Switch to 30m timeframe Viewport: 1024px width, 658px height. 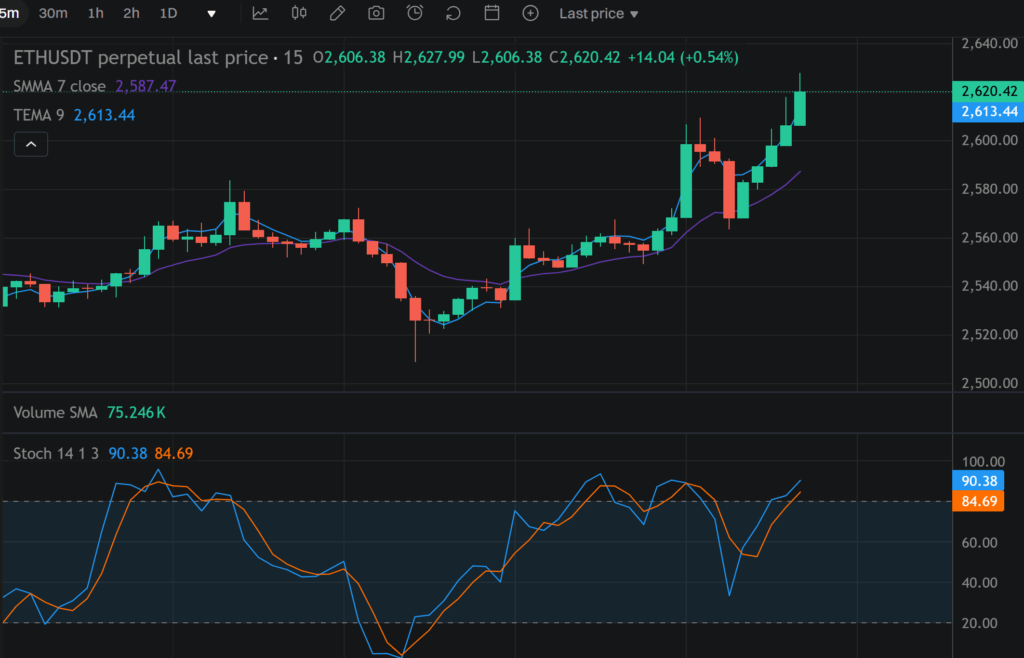coord(53,13)
